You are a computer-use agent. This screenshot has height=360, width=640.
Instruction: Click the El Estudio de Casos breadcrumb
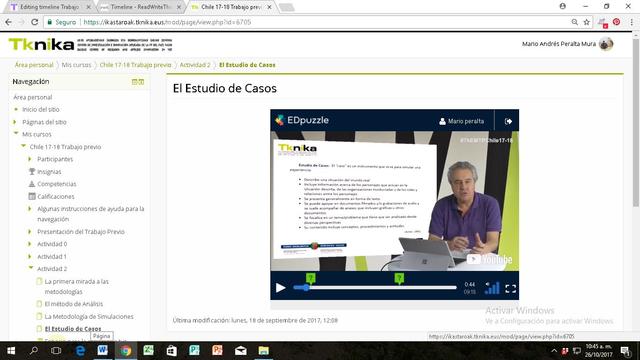[247, 65]
